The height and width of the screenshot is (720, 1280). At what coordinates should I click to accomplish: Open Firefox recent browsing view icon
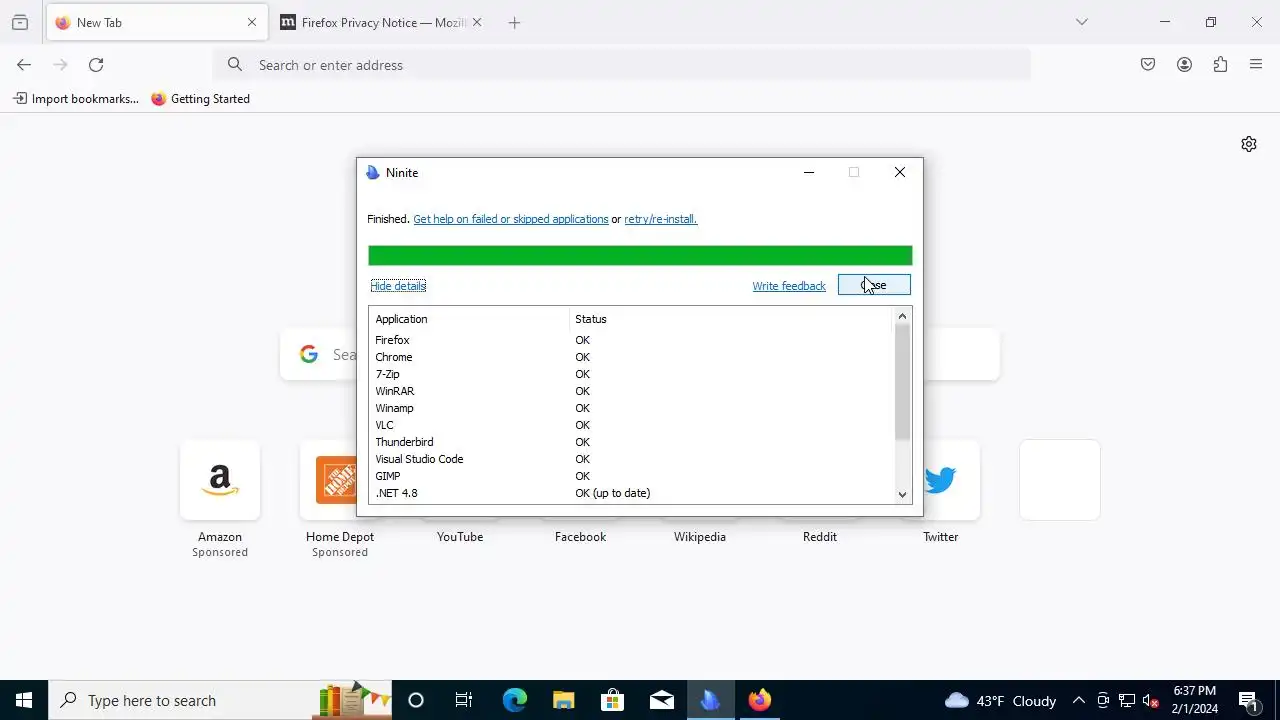pos(20,22)
